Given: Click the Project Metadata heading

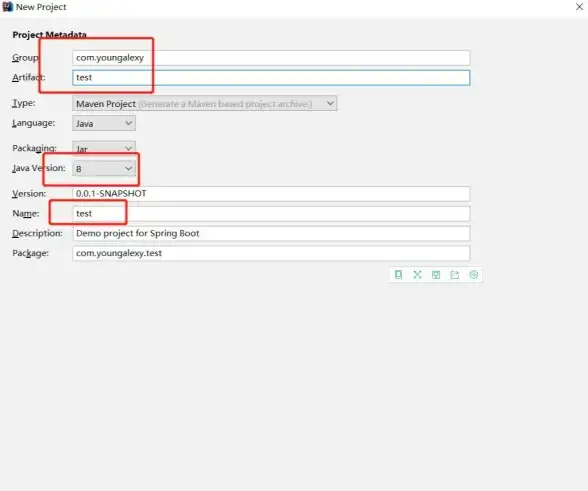Looking at the screenshot, I should (x=50, y=35).
